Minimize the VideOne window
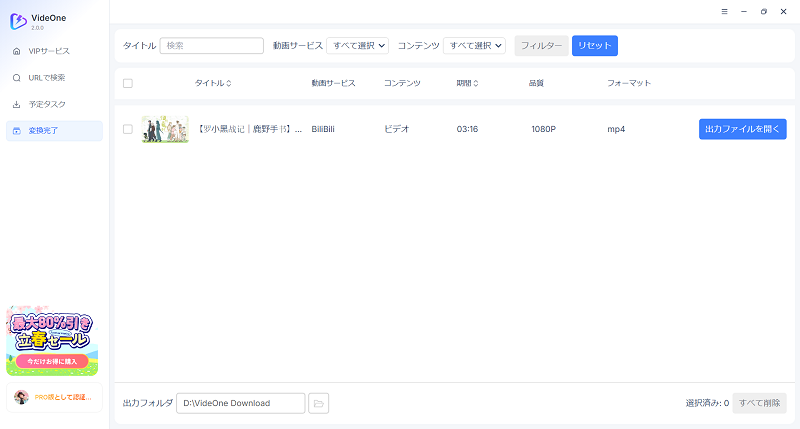The image size is (800, 429). (x=744, y=11)
